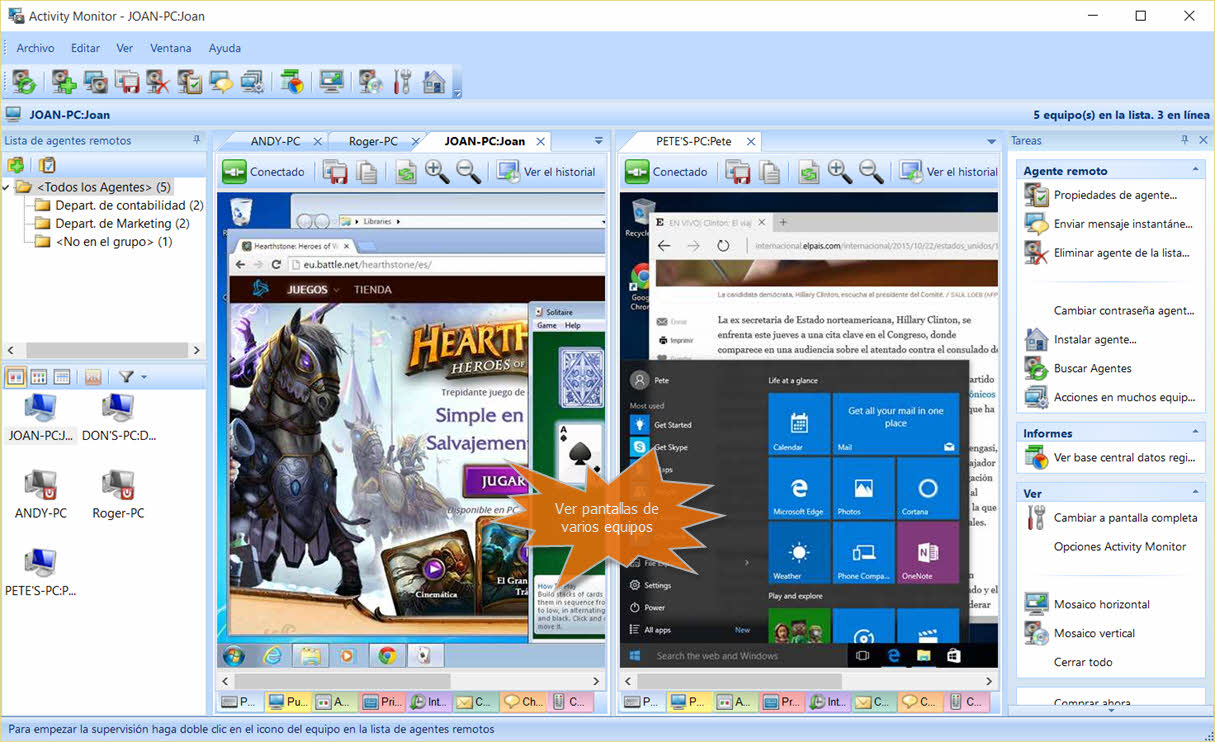
Task: Collapse the Informes task section
Action: coord(1195,433)
